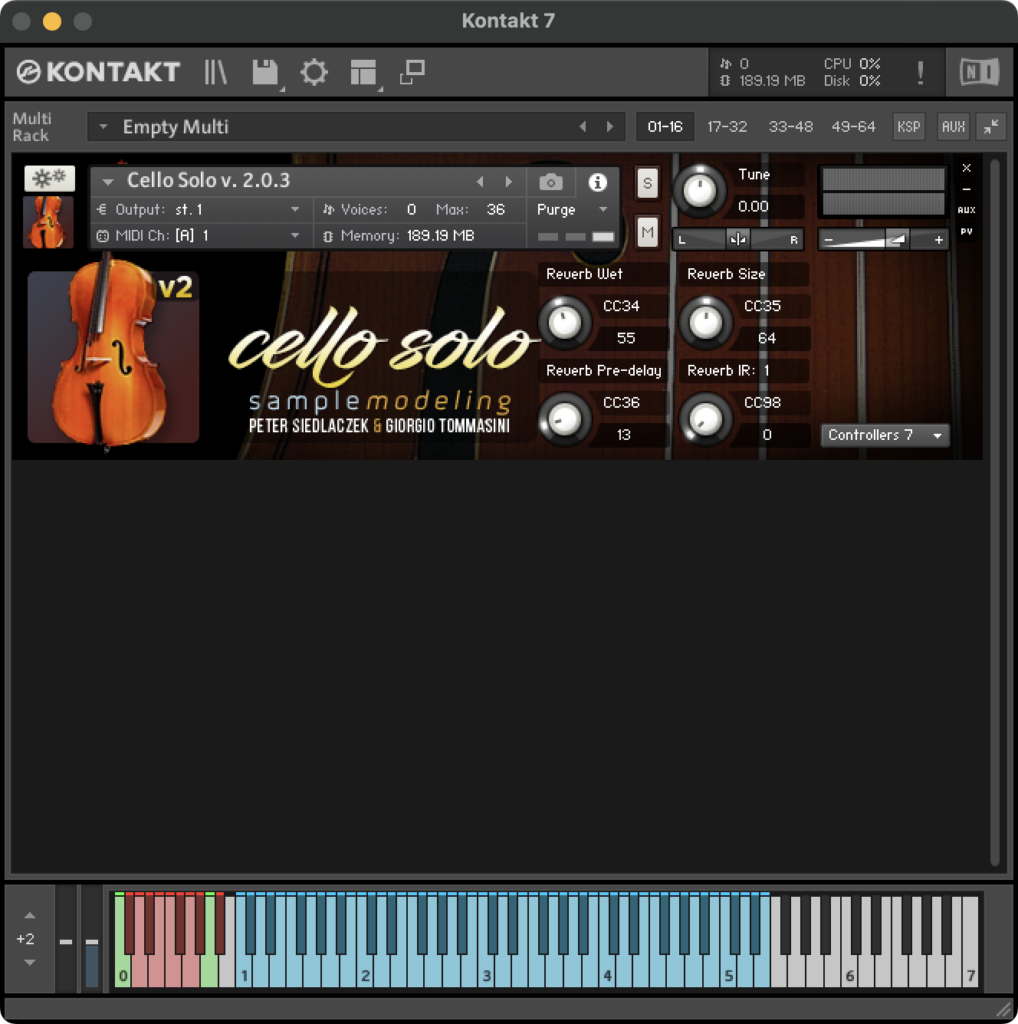Increase volume with plus button
The height and width of the screenshot is (1024, 1018).
(x=939, y=240)
